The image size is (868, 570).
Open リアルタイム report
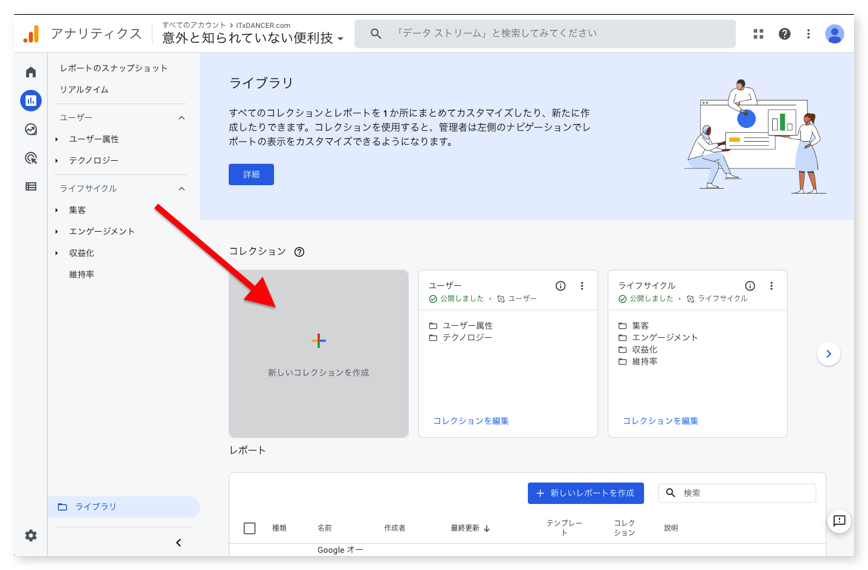(x=84, y=90)
